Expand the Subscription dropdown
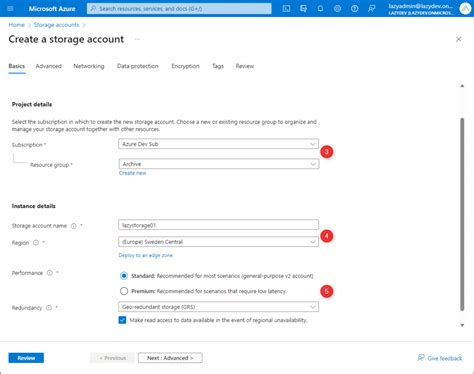 click(x=218, y=144)
